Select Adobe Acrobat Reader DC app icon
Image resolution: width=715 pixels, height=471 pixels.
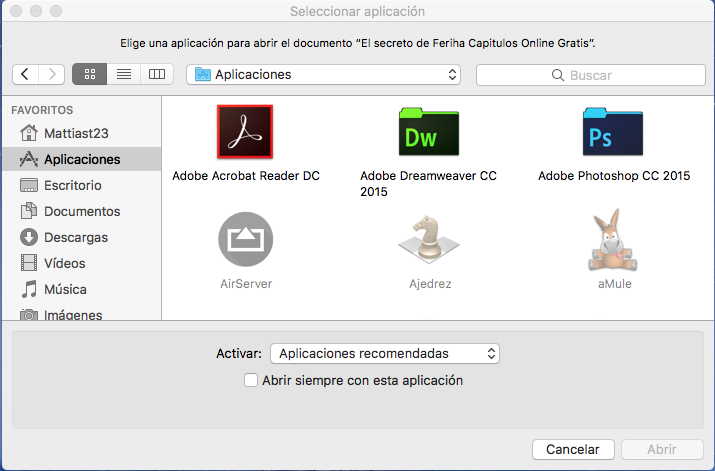(x=245, y=132)
